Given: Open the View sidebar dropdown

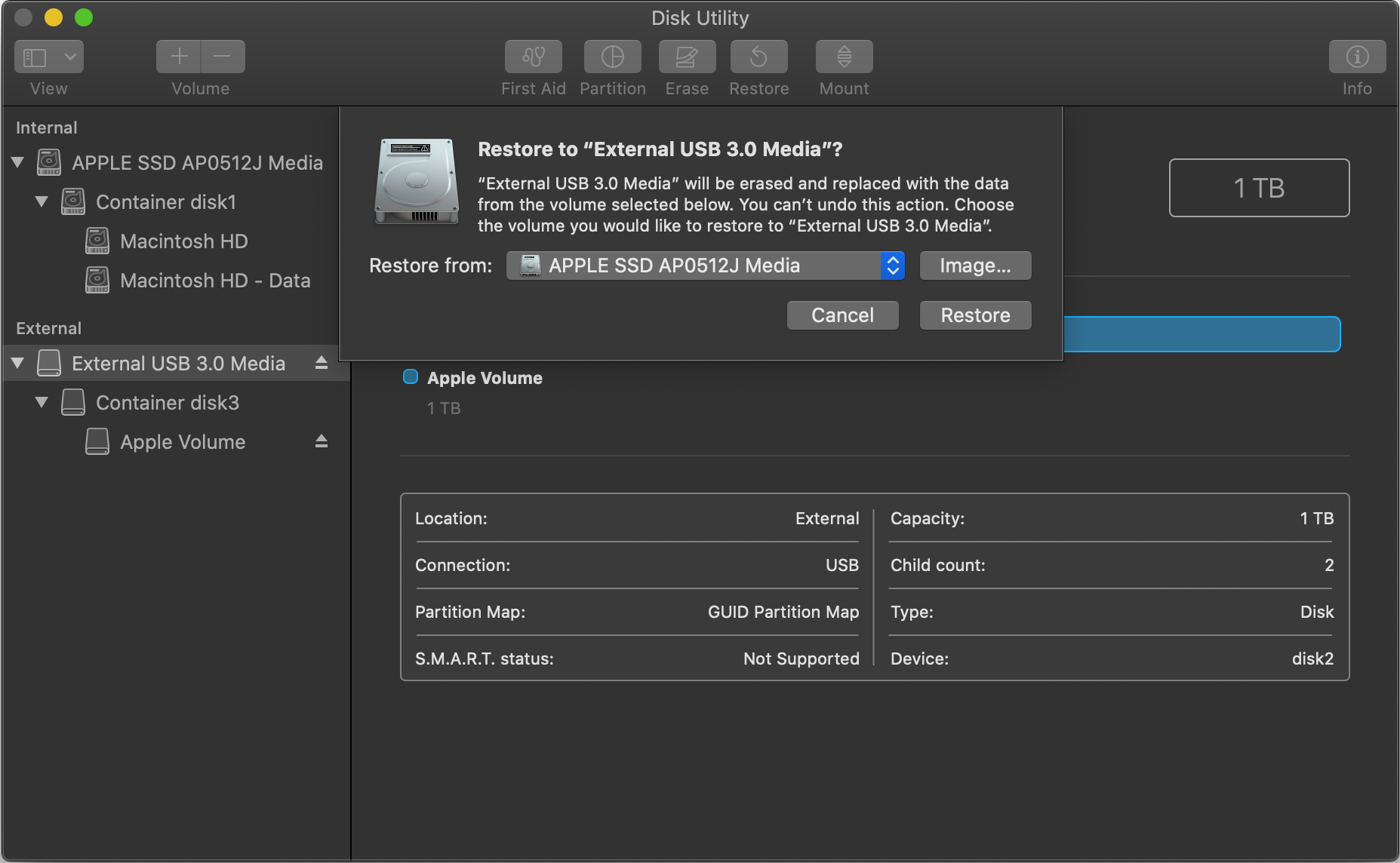Looking at the screenshot, I should (49, 57).
